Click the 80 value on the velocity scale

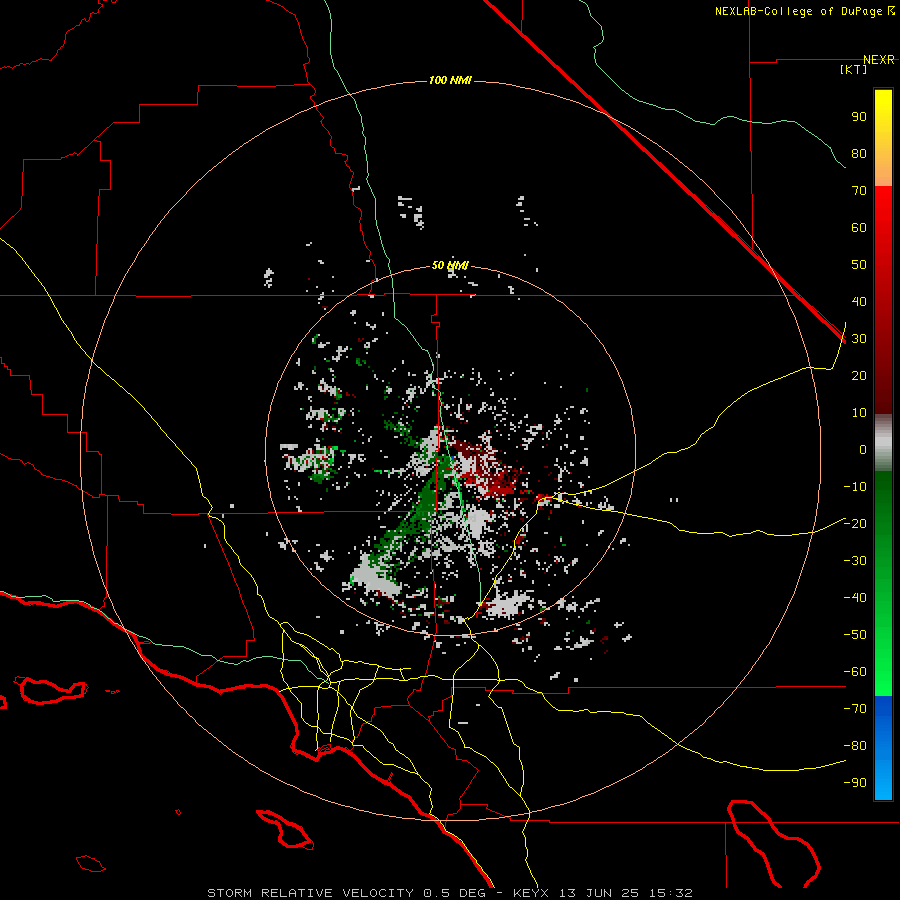(859, 154)
